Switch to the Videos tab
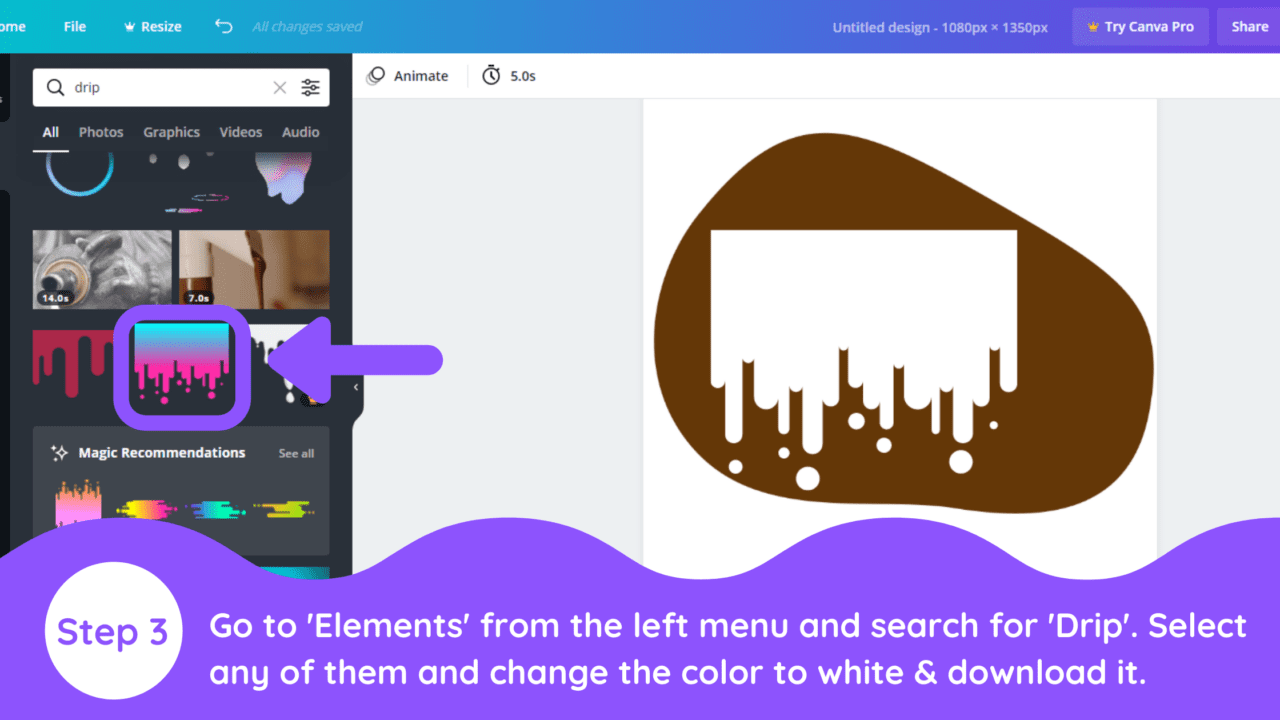 tap(240, 131)
